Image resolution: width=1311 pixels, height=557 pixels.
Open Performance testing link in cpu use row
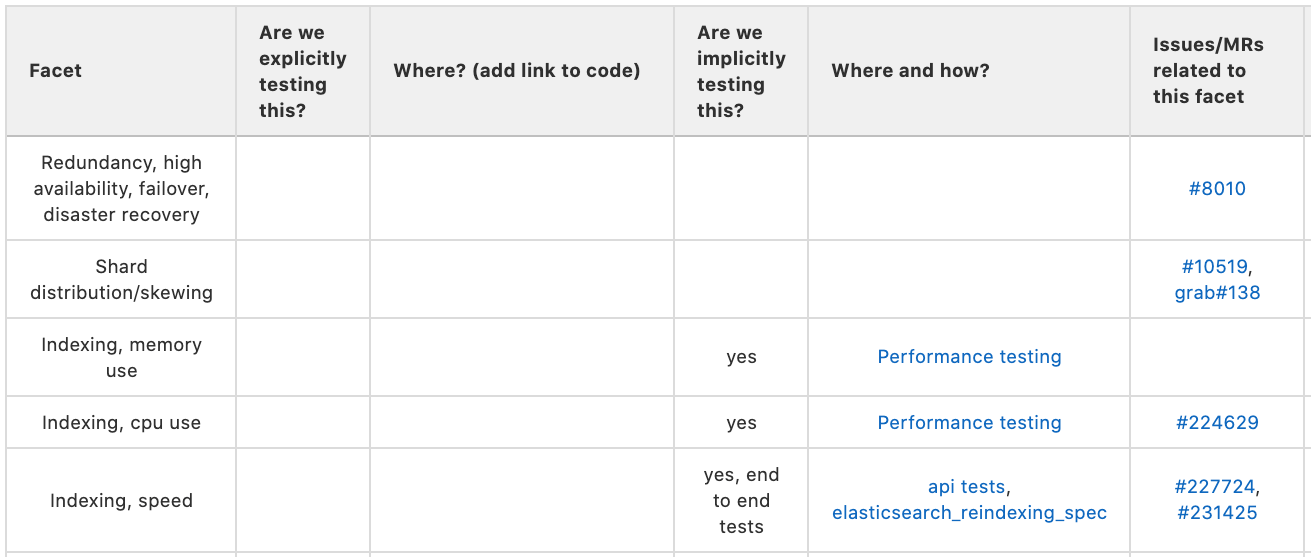click(969, 423)
